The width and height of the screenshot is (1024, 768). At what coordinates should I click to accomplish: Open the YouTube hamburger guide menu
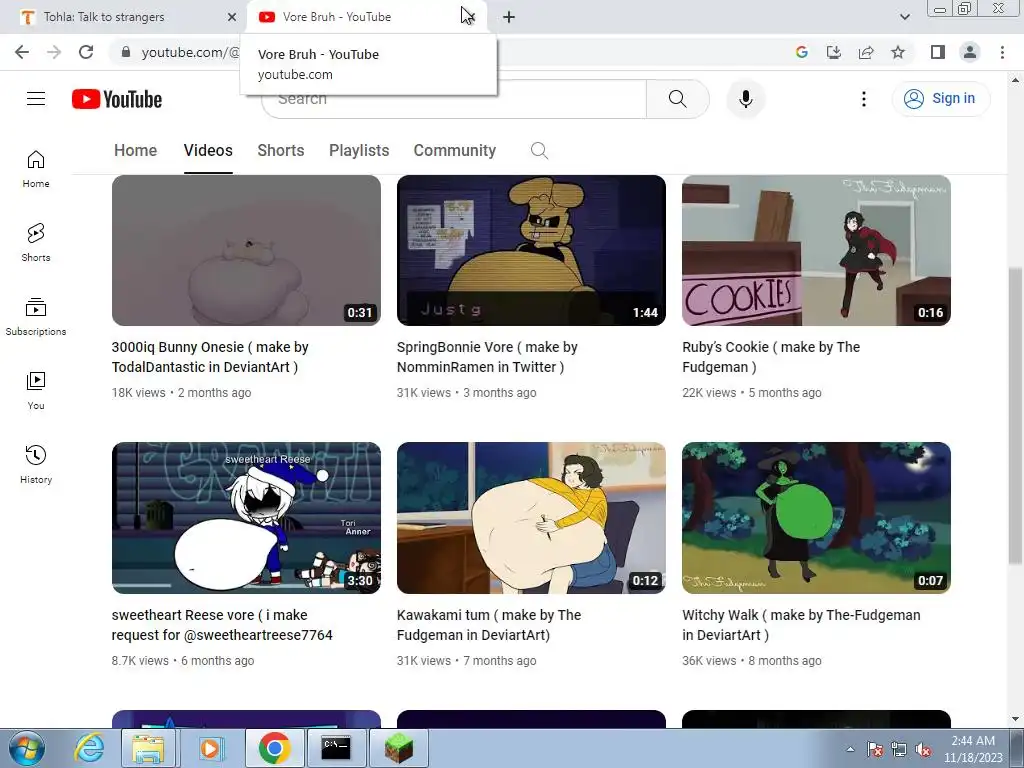36,99
